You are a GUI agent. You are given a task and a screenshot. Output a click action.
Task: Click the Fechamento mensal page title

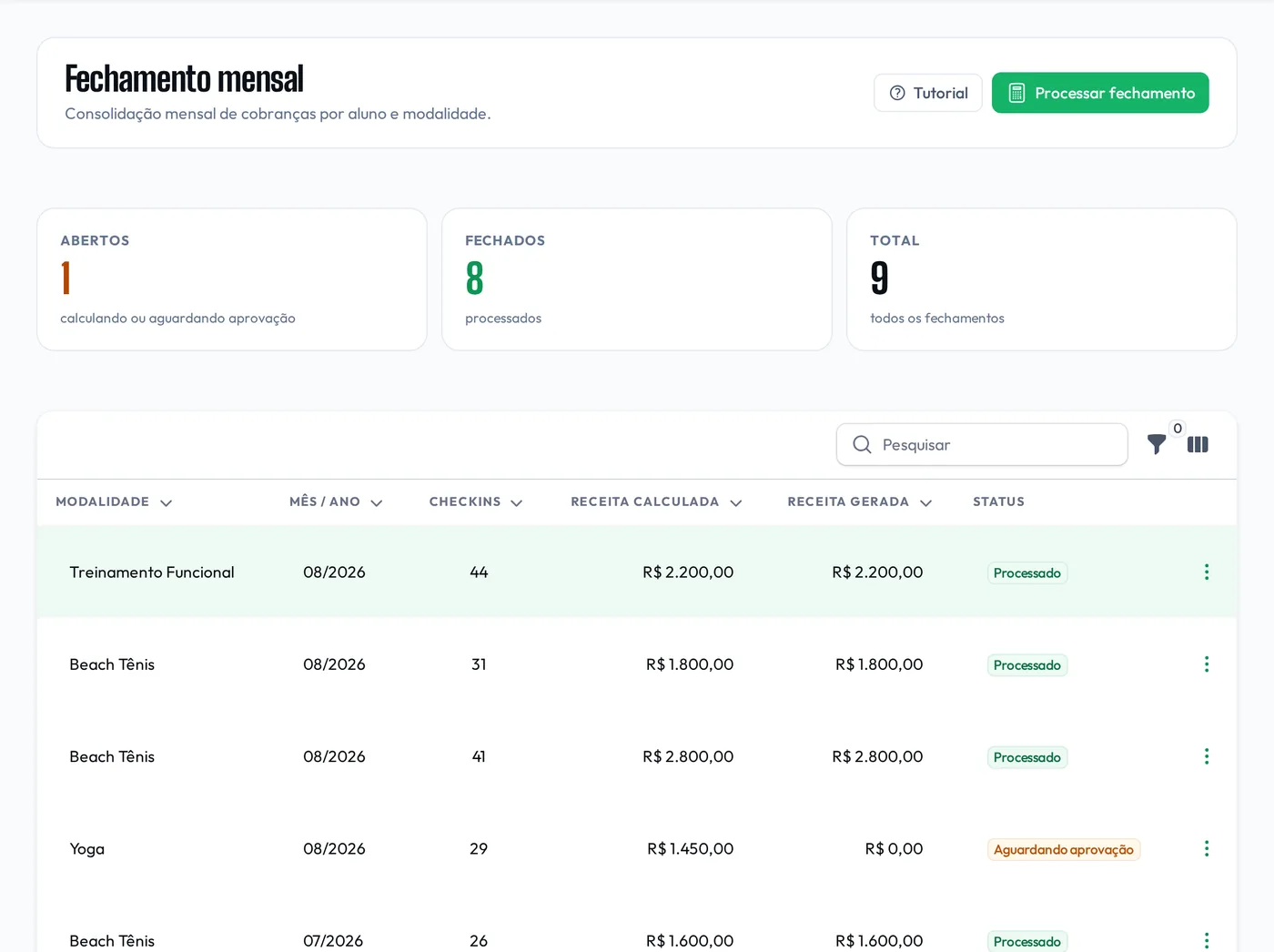click(x=184, y=79)
